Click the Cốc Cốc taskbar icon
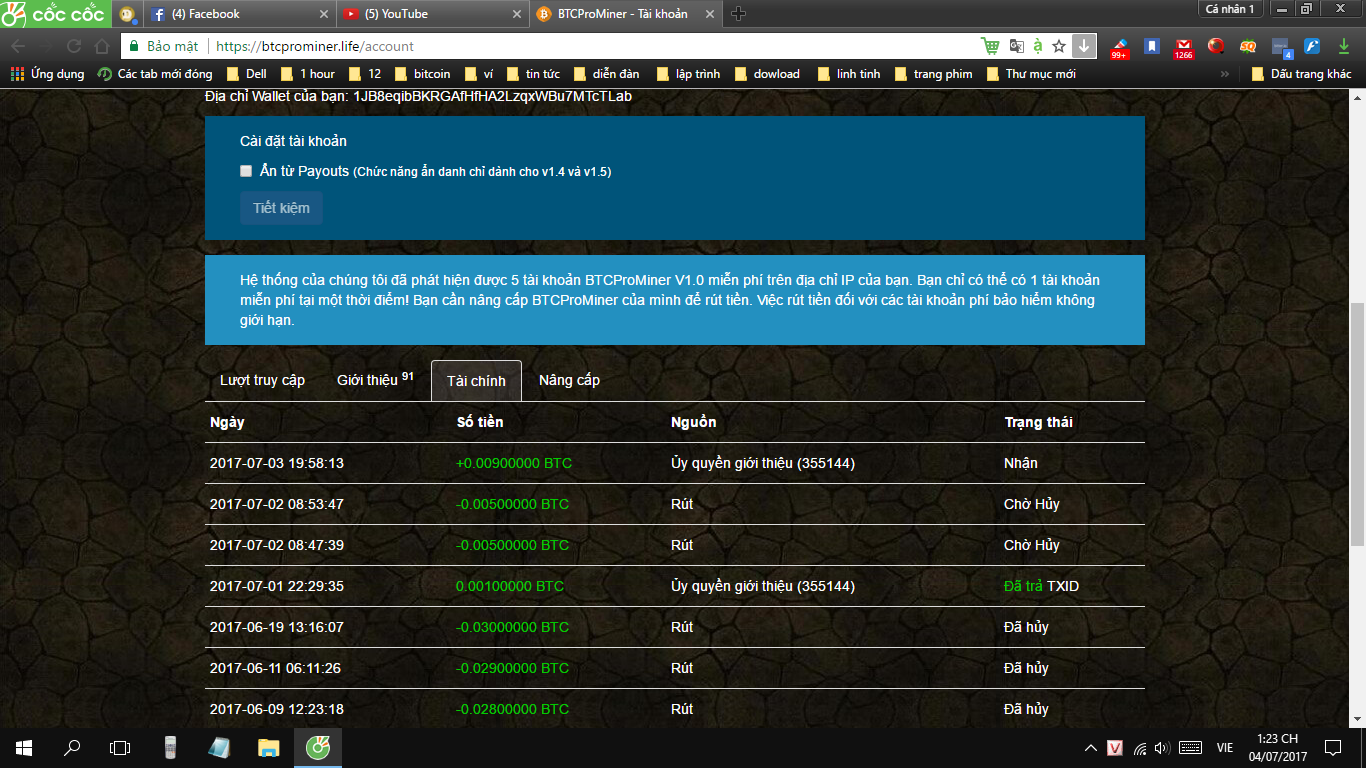 point(318,748)
